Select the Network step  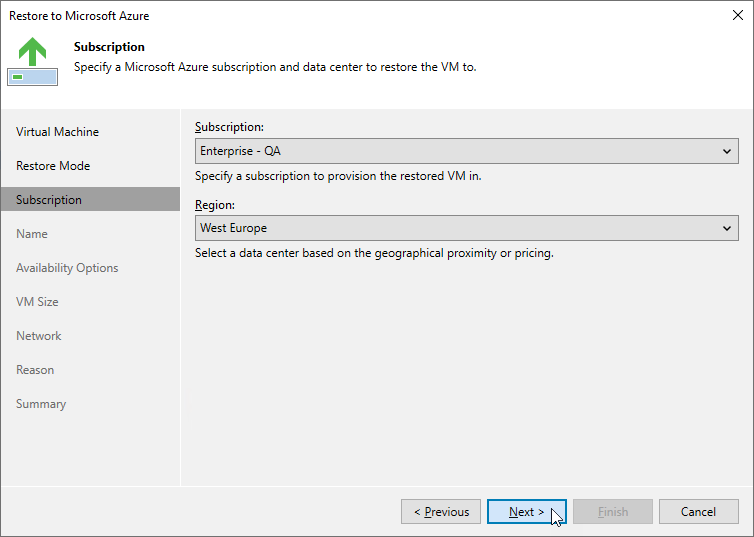[38, 336]
